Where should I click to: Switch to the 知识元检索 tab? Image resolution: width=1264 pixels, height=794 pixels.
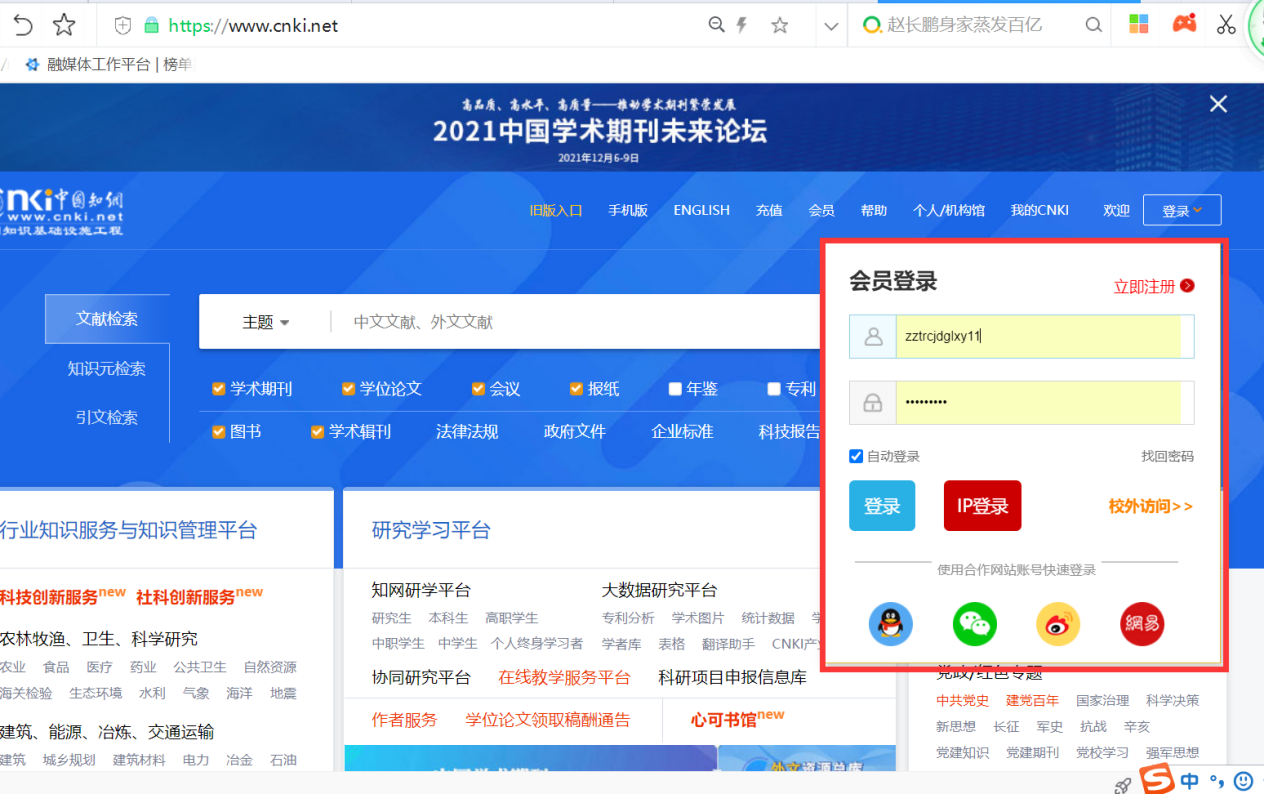pyautogui.click(x=107, y=369)
